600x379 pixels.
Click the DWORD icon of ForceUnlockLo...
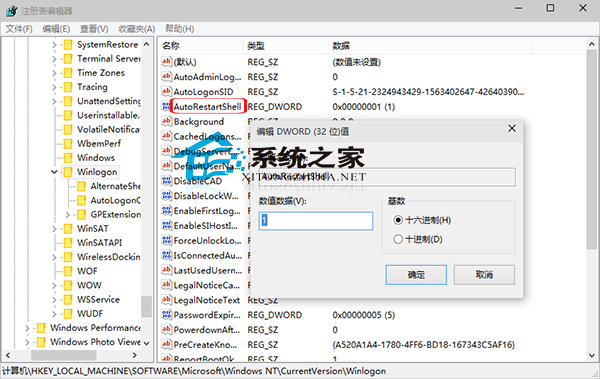click(x=166, y=240)
